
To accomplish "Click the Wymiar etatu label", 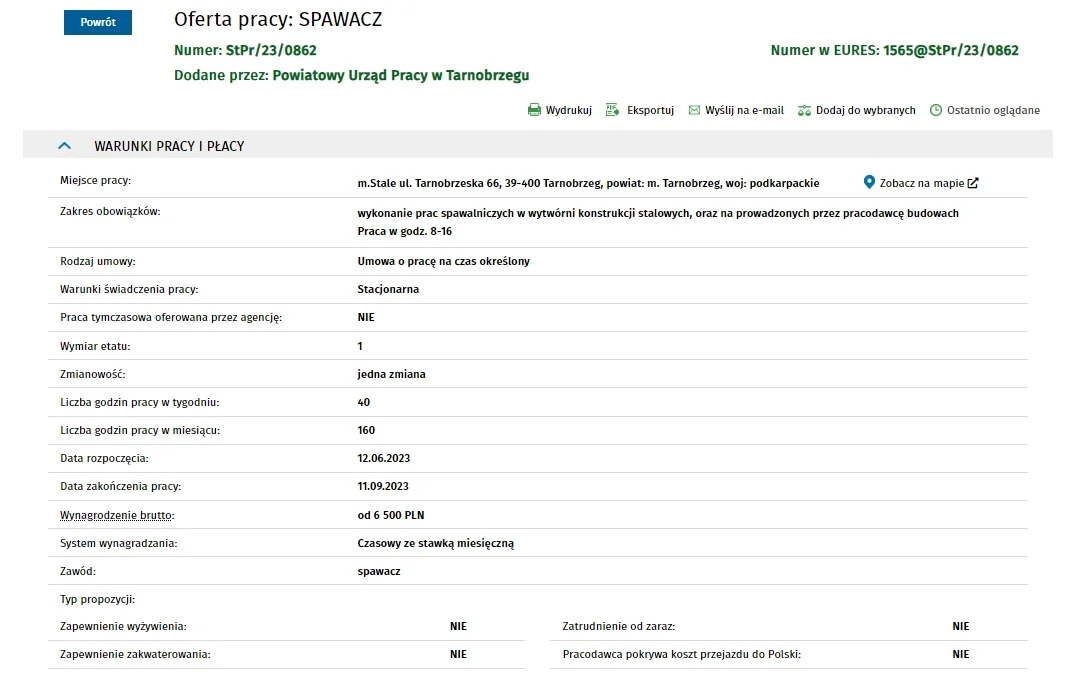I will [x=95, y=346].
